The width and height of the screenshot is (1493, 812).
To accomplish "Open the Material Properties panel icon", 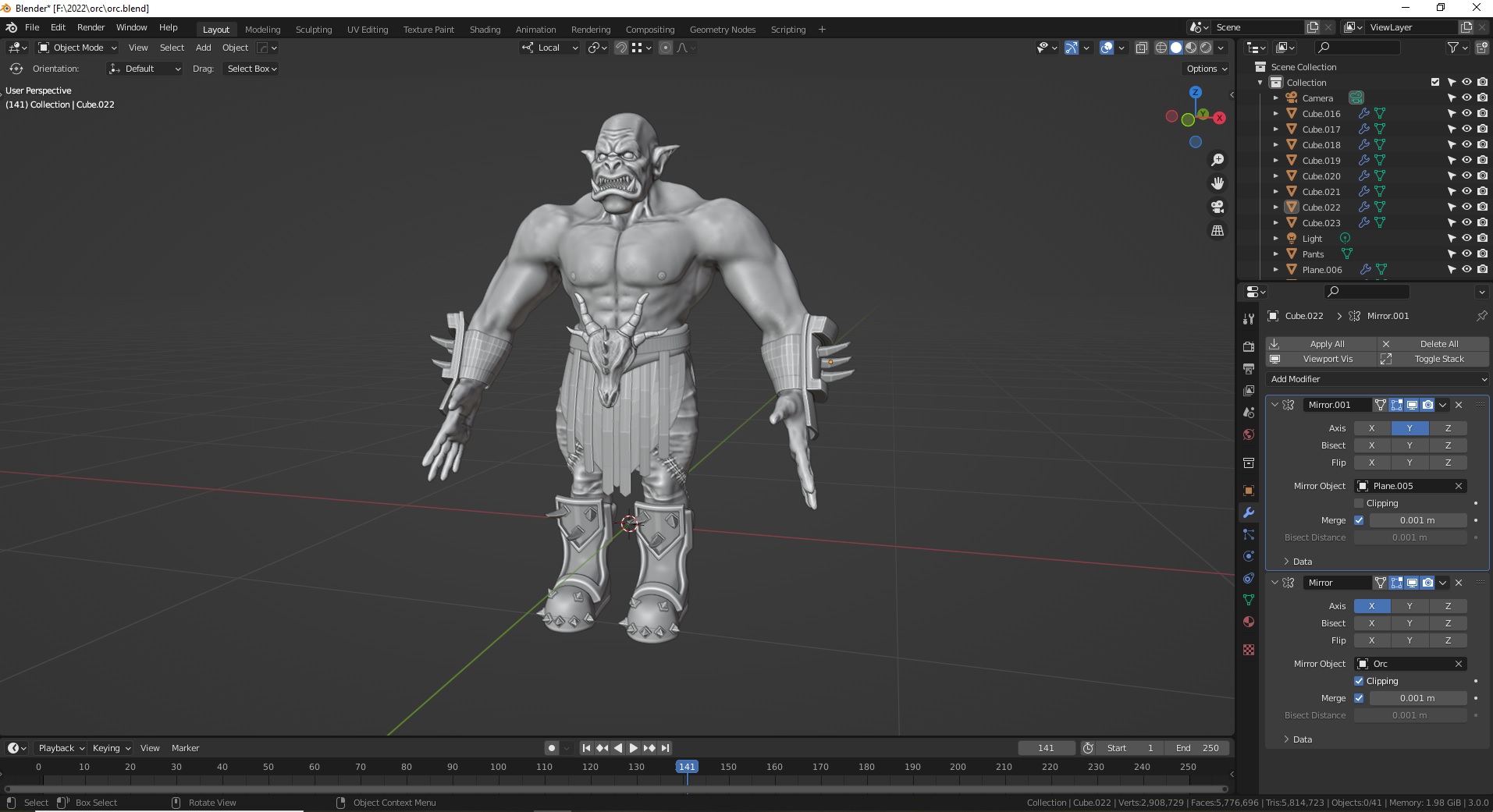I will pyautogui.click(x=1249, y=622).
